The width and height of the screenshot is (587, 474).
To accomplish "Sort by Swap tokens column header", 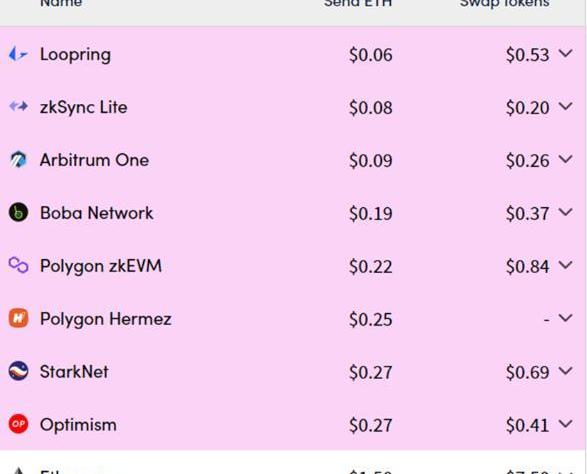I will pyautogui.click(x=504, y=3).
